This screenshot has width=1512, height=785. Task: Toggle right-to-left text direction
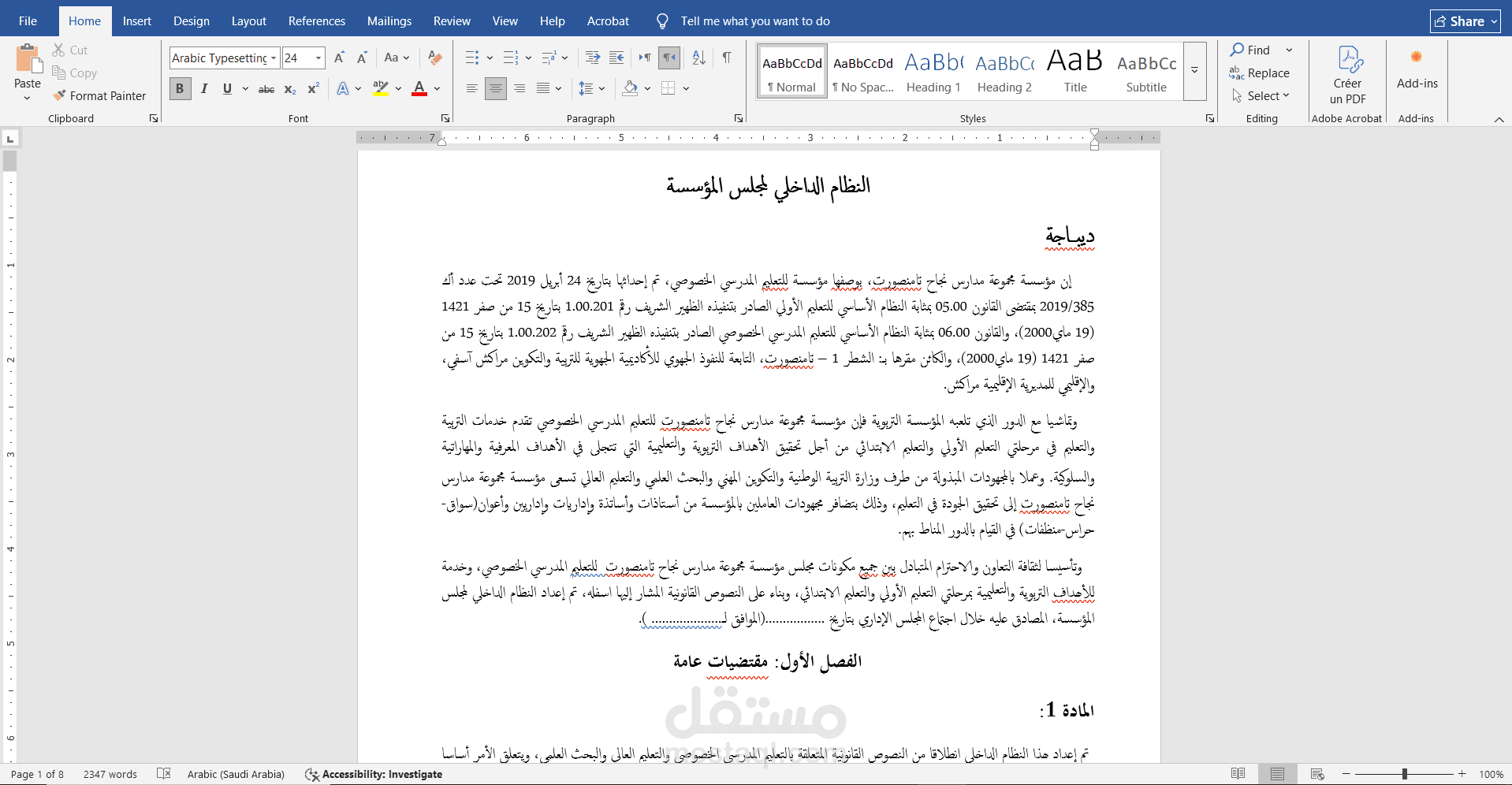tap(668, 58)
